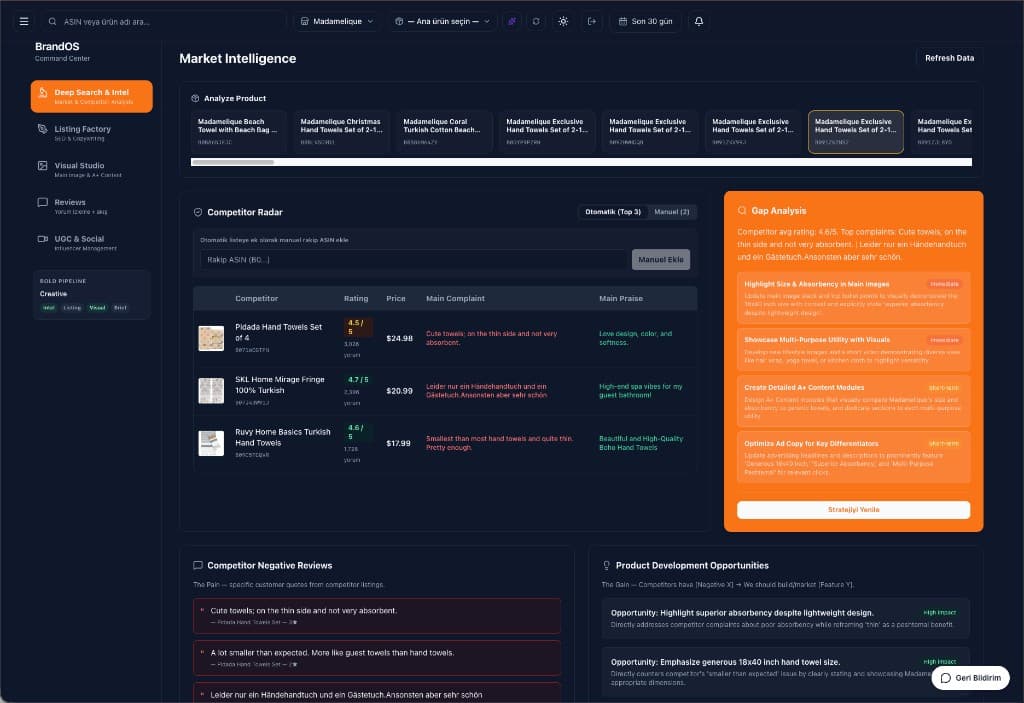Switch to Manuel (2) tab

pyautogui.click(x=671, y=212)
